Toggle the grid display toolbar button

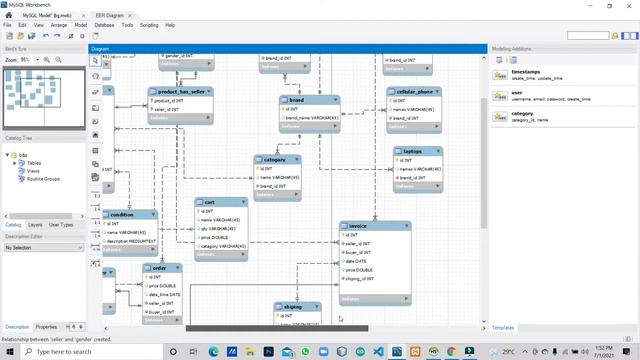[71, 36]
